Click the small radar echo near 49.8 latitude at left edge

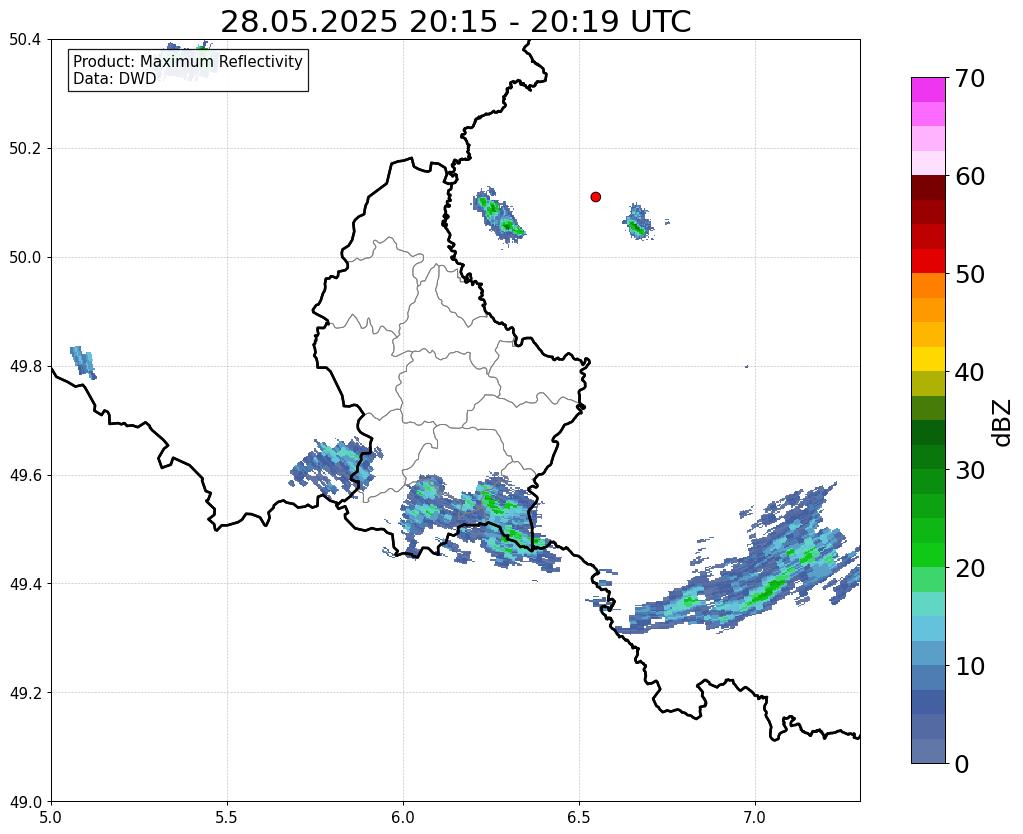click(84, 362)
